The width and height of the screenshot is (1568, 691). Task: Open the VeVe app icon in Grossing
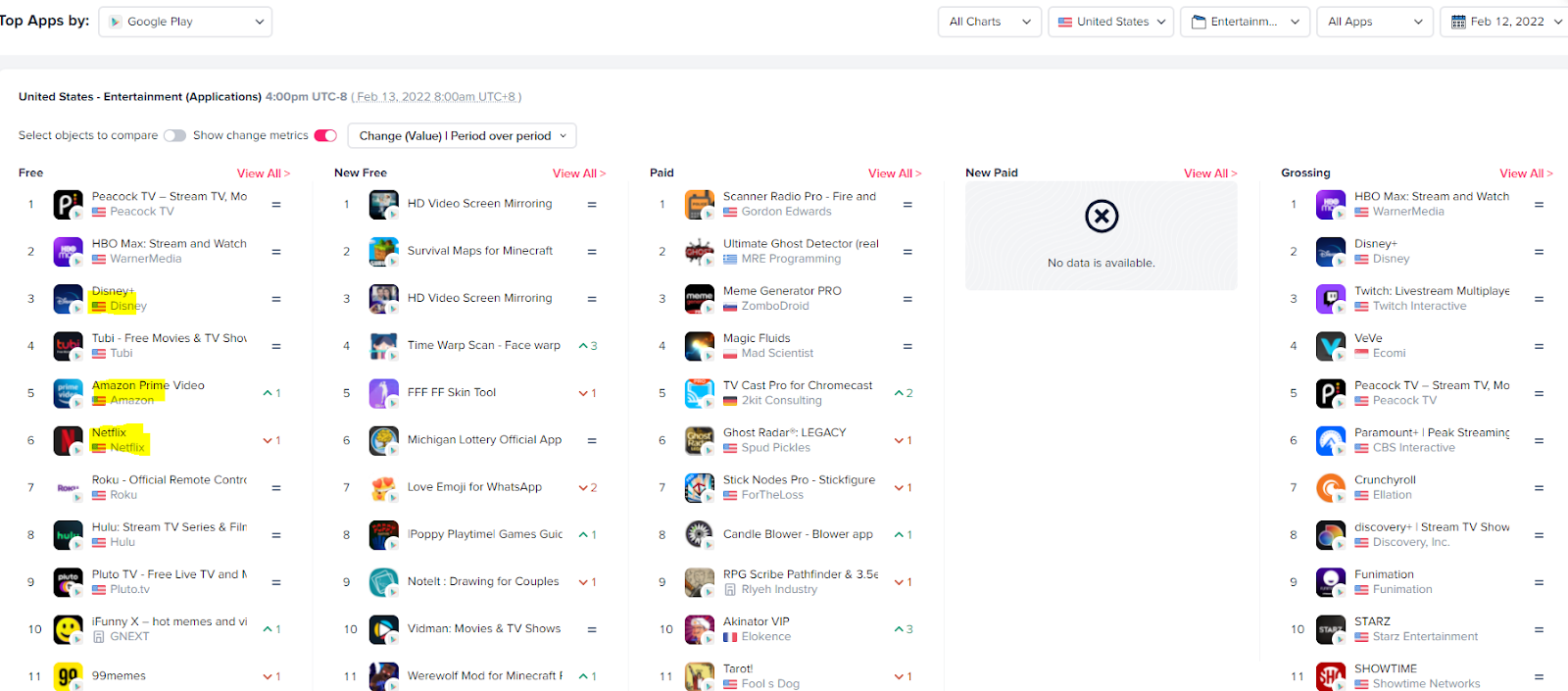click(1330, 346)
